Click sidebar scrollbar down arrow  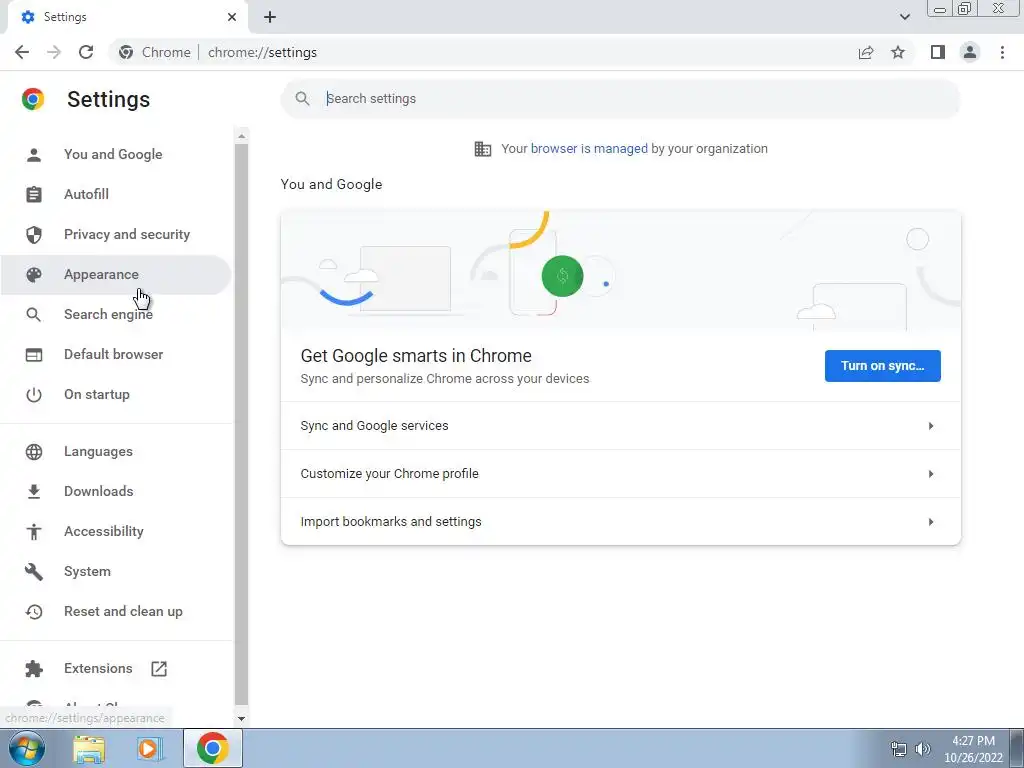point(242,718)
